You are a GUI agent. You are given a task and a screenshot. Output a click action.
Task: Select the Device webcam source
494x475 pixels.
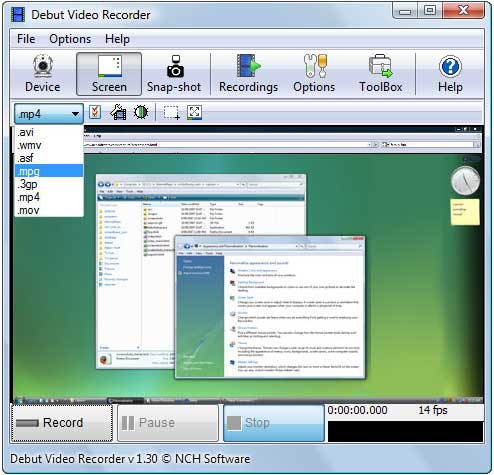click(43, 74)
